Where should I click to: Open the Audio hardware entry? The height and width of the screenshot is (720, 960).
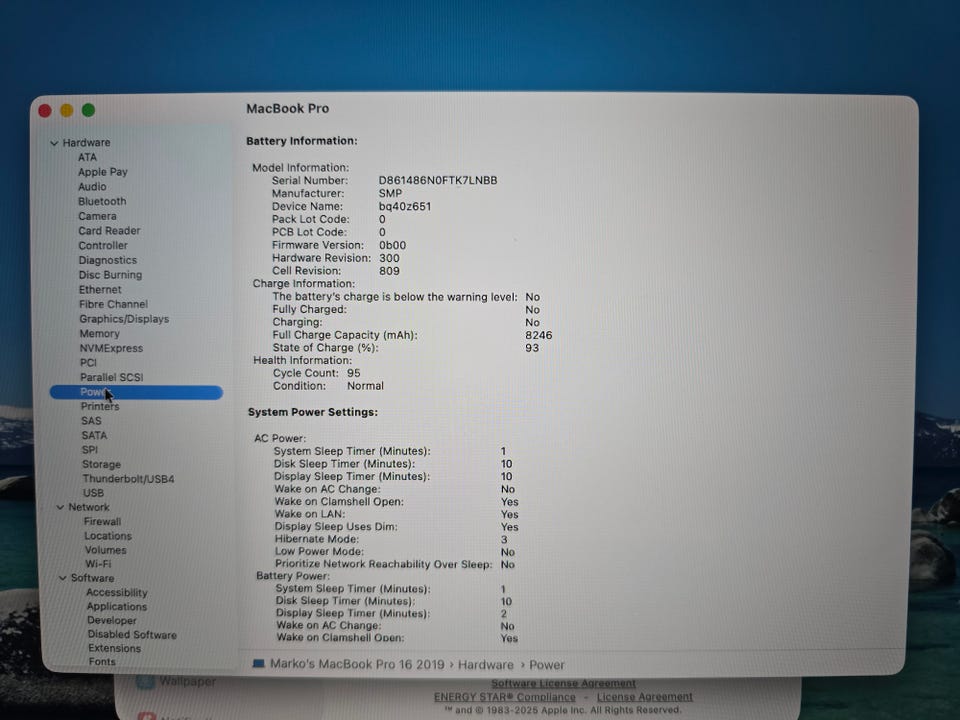point(92,187)
